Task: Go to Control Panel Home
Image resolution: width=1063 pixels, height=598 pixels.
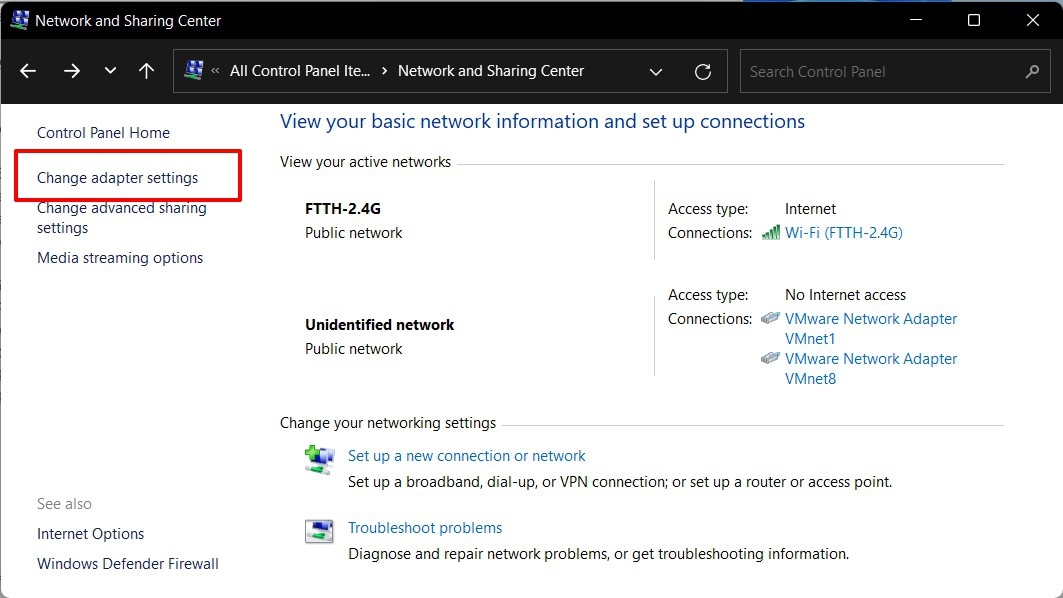Action: (103, 133)
